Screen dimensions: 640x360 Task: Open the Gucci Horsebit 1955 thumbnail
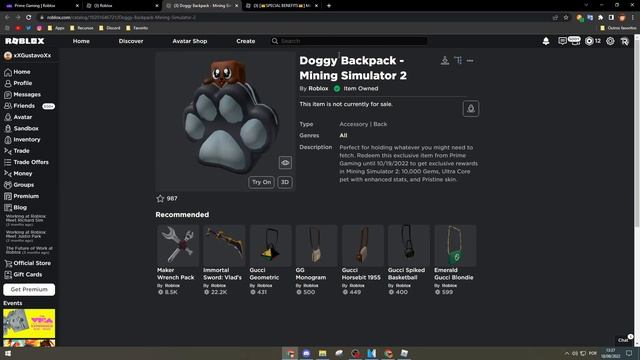362,245
